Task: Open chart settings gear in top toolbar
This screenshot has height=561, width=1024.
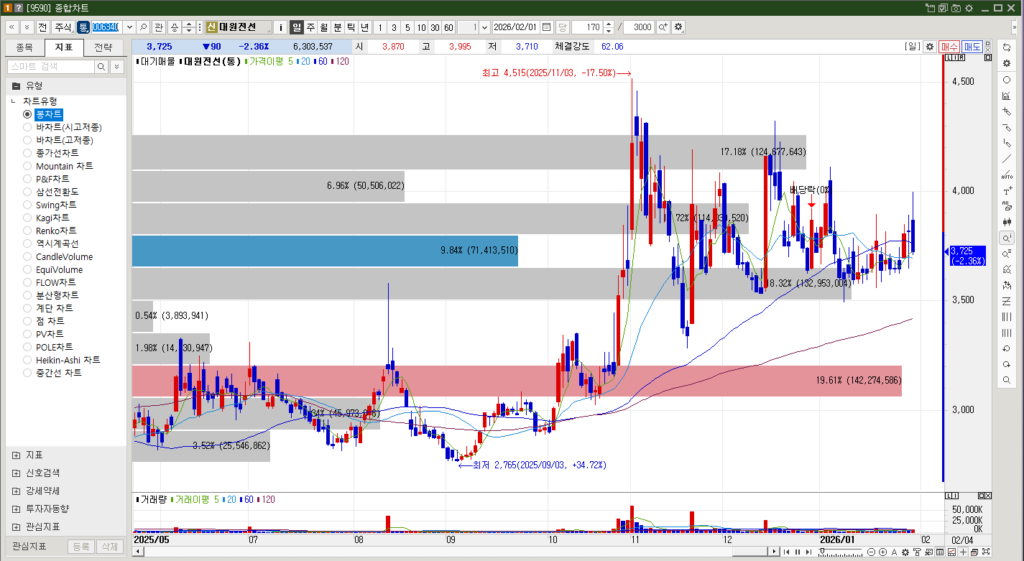Action: [679, 26]
